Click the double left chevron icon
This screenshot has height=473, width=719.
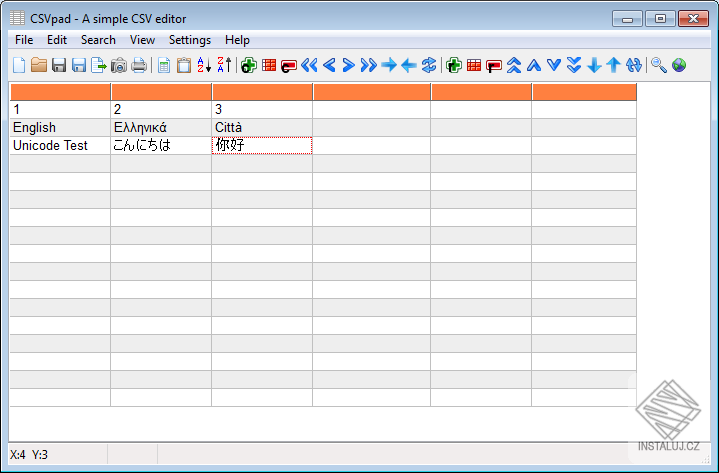pyautogui.click(x=309, y=65)
